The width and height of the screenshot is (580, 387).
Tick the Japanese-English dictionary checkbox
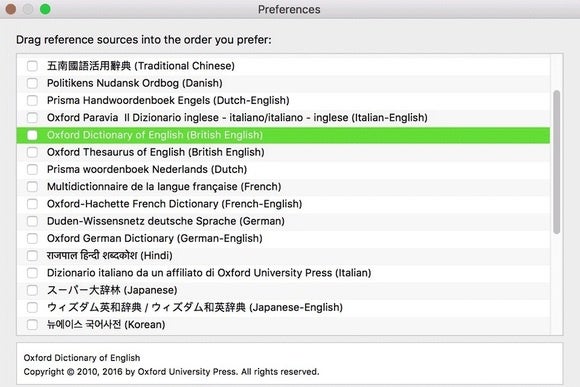coord(32,307)
